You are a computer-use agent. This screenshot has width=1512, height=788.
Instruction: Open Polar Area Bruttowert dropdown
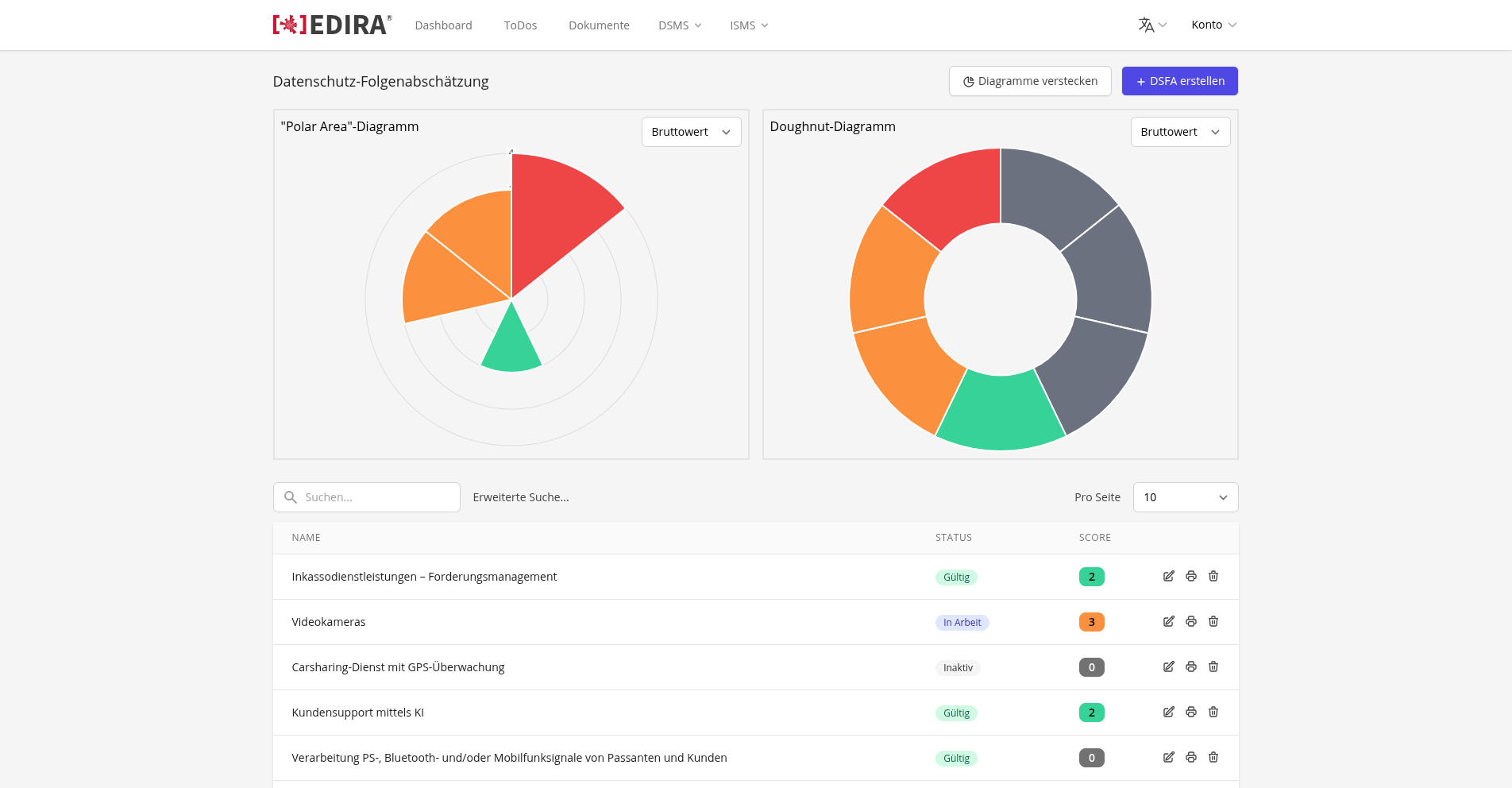[x=691, y=132]
